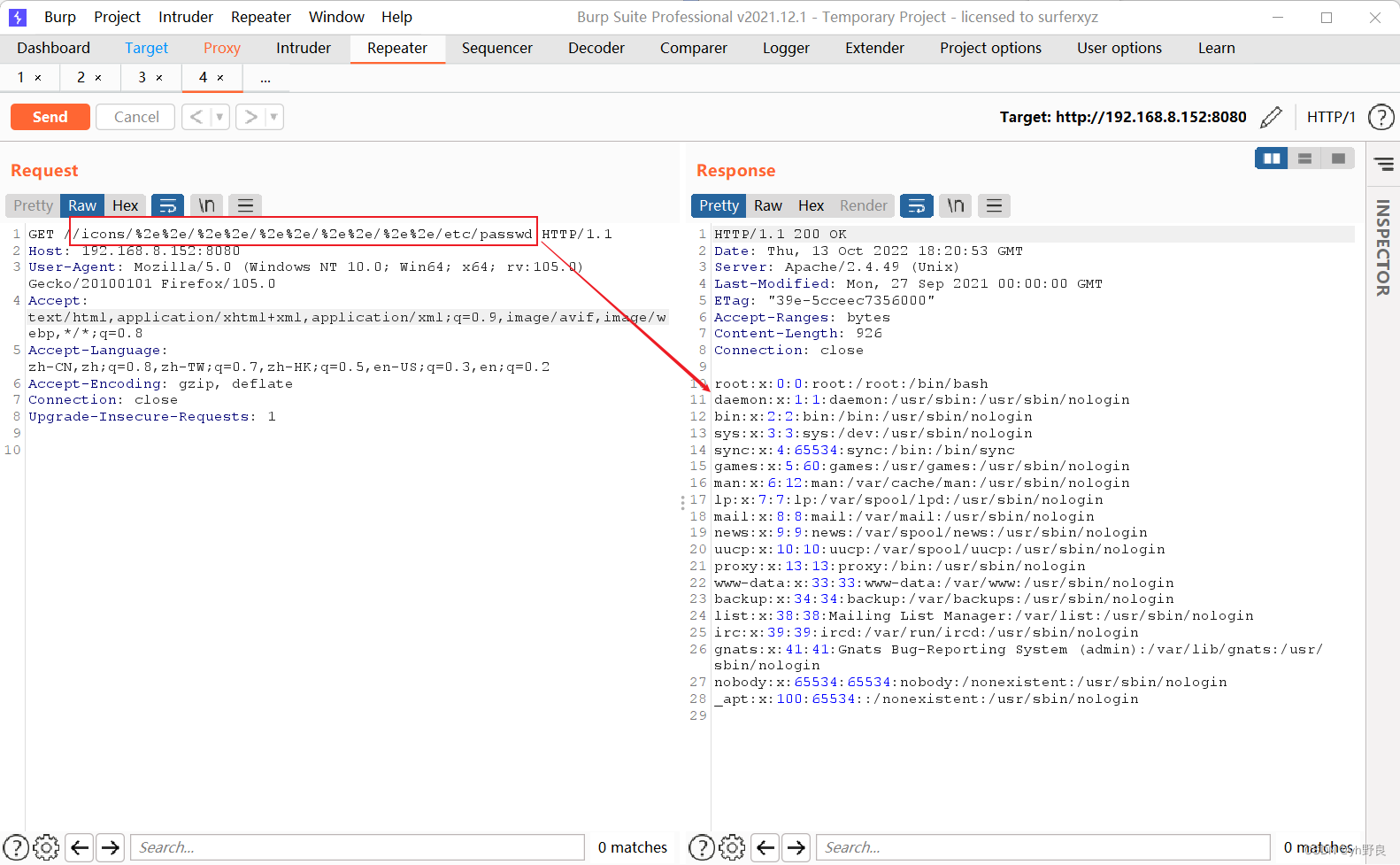Switch to Target tab

point(146,48)
